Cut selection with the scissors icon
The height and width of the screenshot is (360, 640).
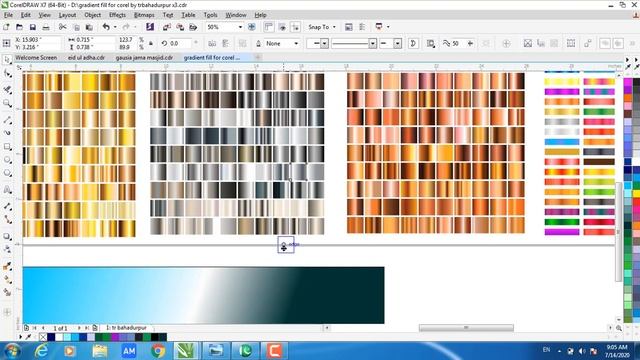coord(62,27)
